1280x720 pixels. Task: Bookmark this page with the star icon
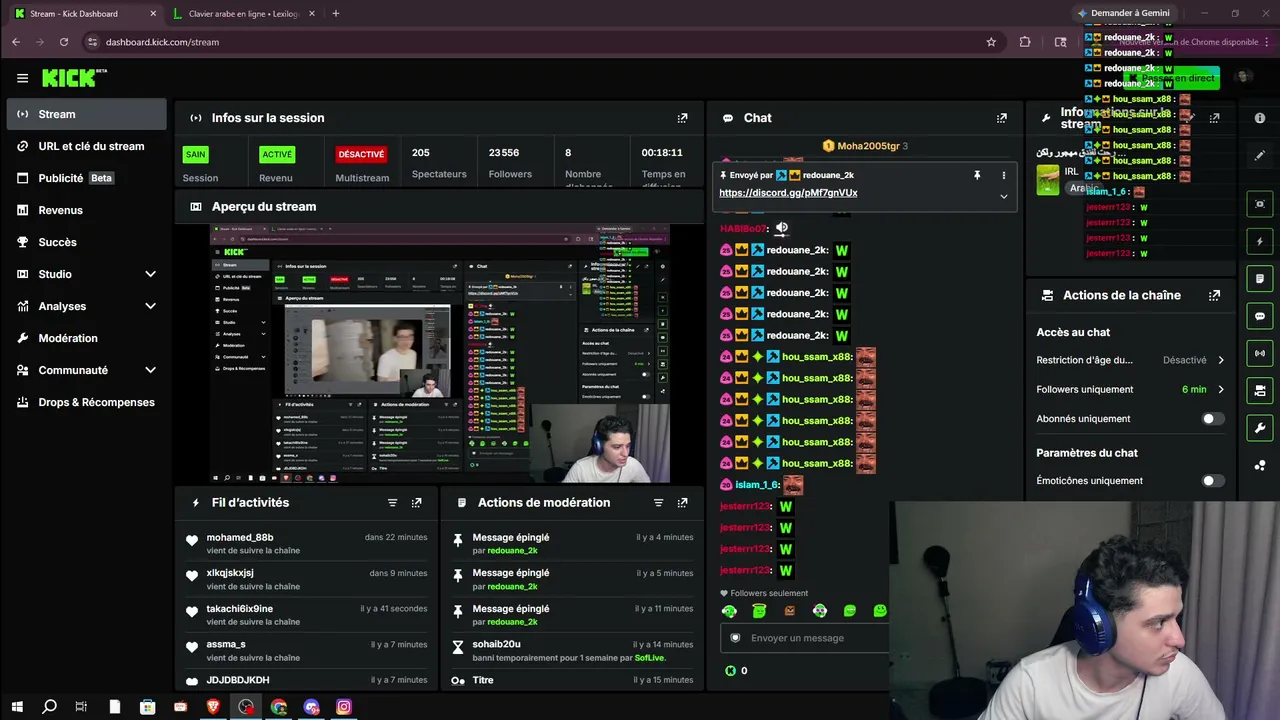coord(991,42)
